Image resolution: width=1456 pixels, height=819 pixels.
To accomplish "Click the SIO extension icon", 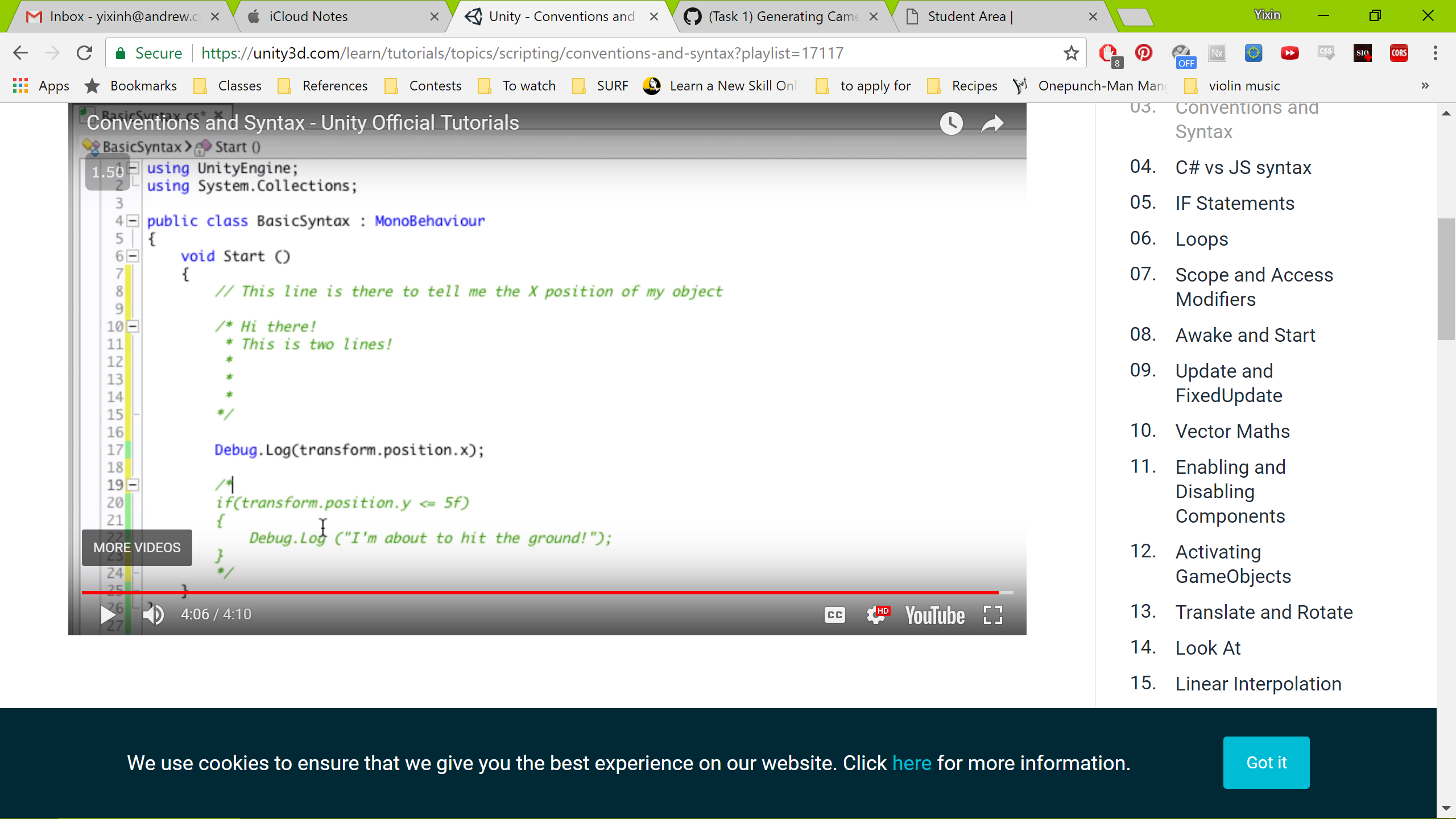I will pos(1363,53).
